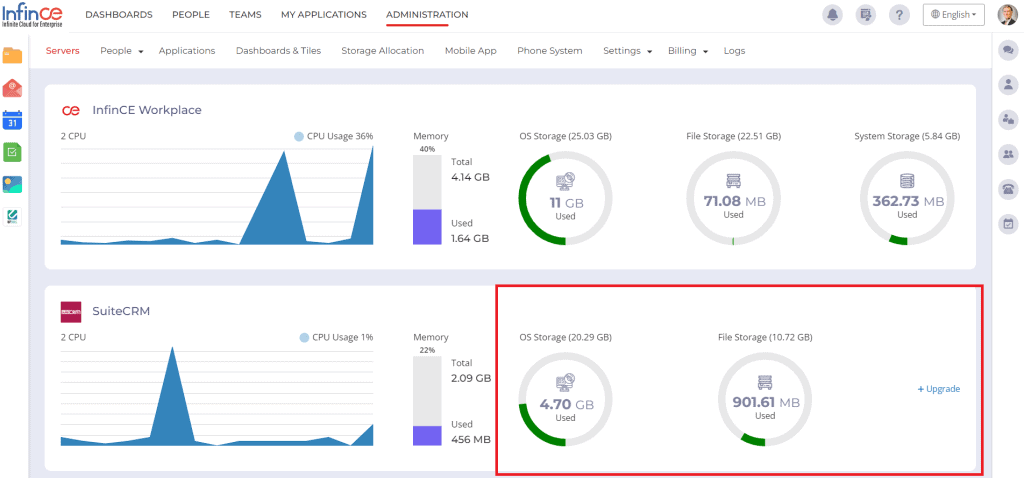This screenshot has height=478, width=1024.
Task: Select the ADMINISTRATION top menu
Action: coord(427,14)
